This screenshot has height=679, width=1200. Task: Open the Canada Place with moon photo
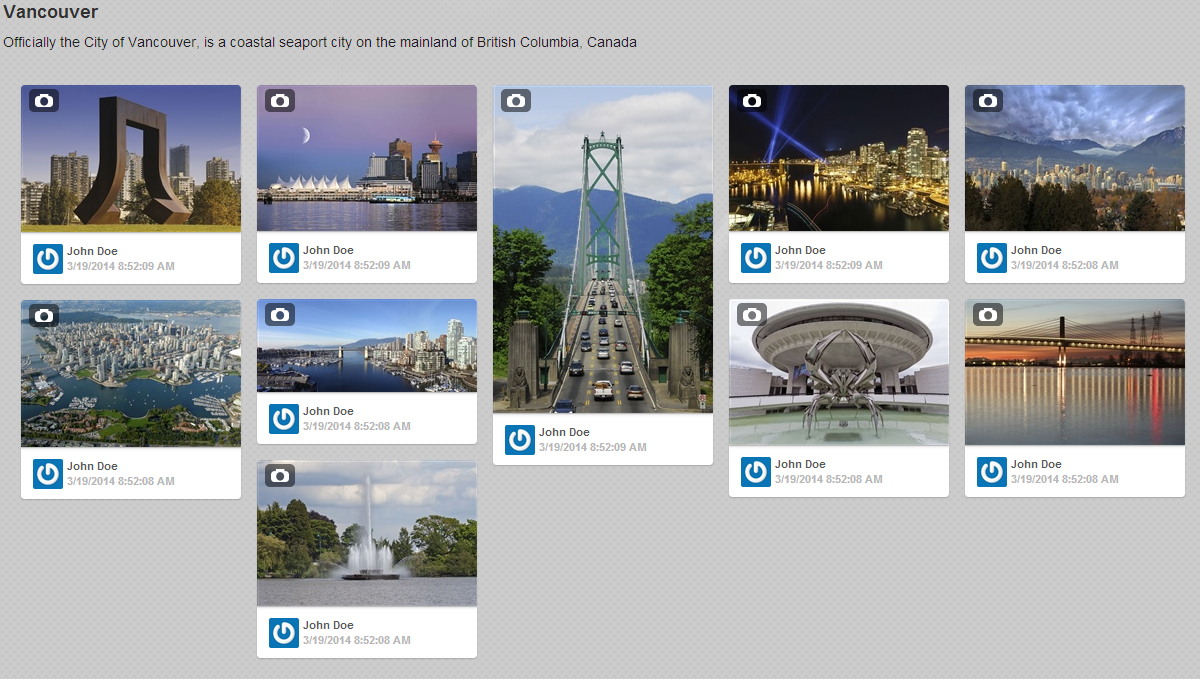(x=367, y=158)
